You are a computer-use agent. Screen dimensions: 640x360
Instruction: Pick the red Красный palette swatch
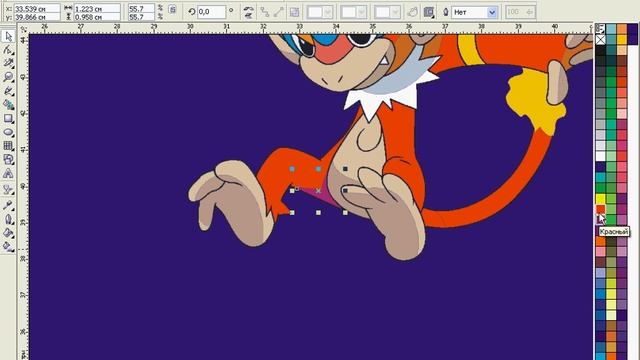coord(600,209)
